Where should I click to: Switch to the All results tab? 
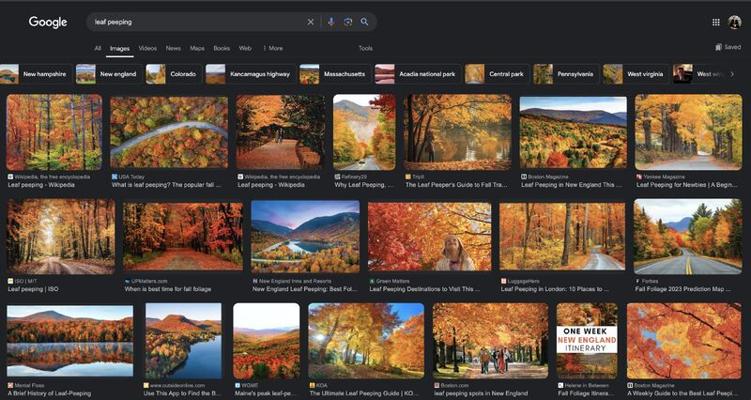click(98, 48)
